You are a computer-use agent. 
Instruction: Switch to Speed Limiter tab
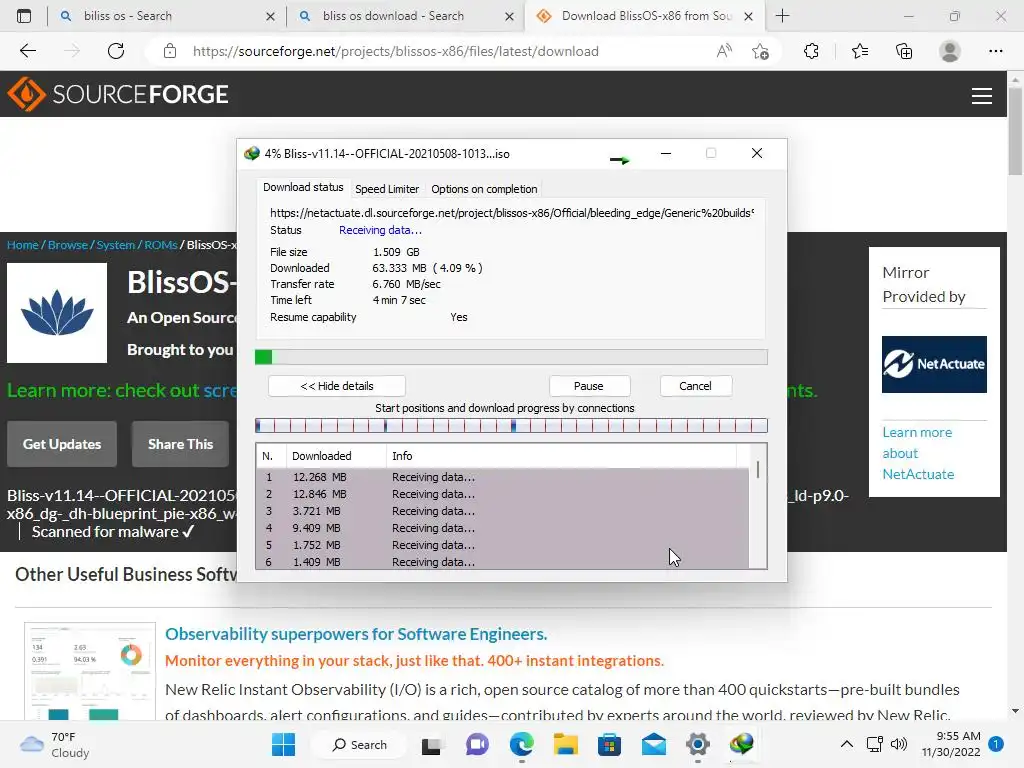point(387,189)
